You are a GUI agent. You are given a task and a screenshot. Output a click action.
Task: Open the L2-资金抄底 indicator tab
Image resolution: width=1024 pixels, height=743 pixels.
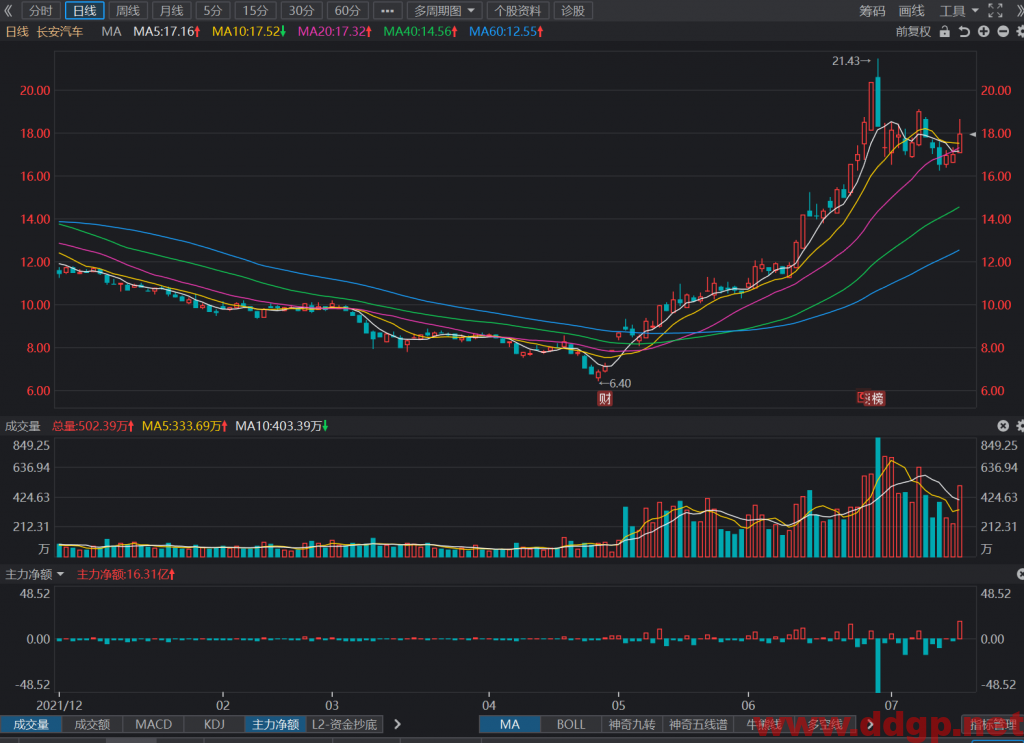coord(345,724)
